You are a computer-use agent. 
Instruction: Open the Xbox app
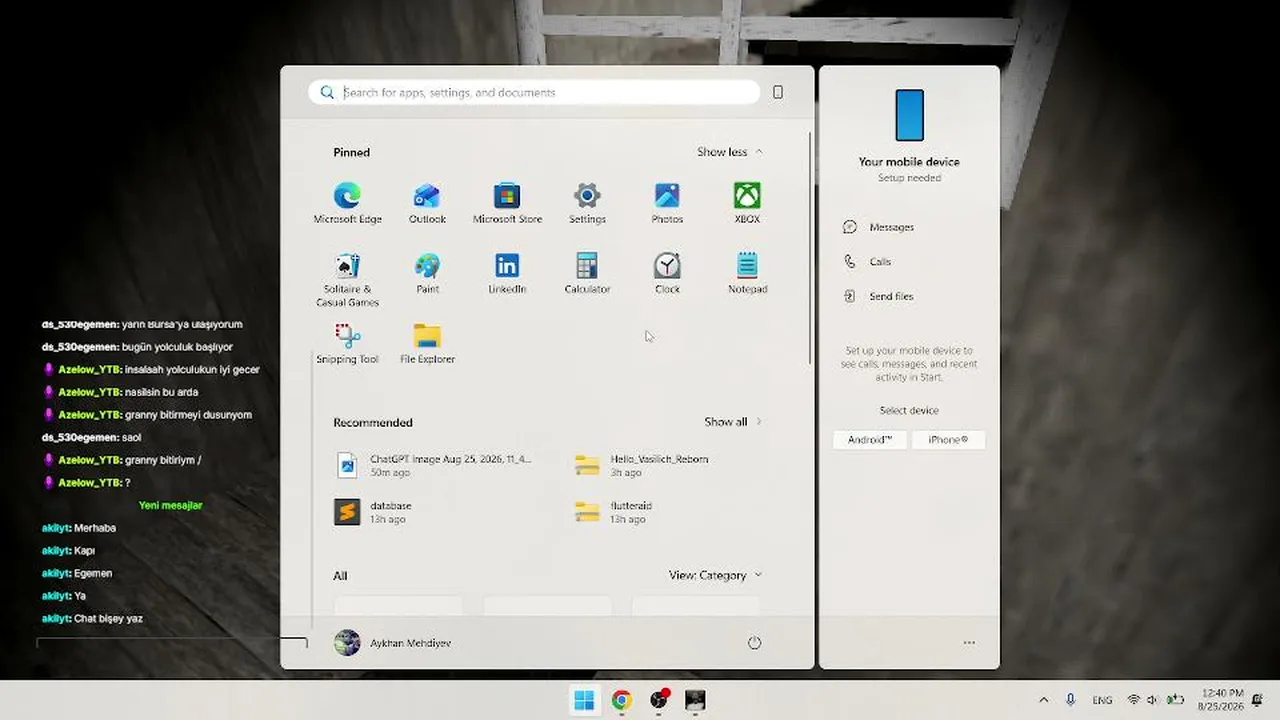click(x=747, y=203)
